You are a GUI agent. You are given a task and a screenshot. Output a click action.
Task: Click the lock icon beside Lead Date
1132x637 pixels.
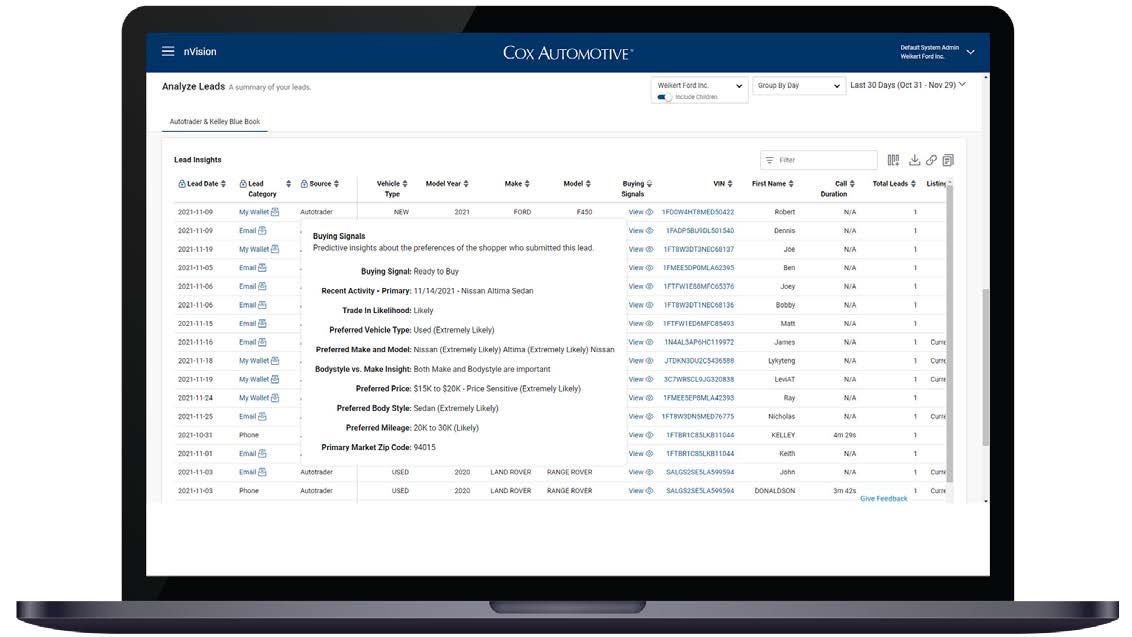[x=182, y=184]
